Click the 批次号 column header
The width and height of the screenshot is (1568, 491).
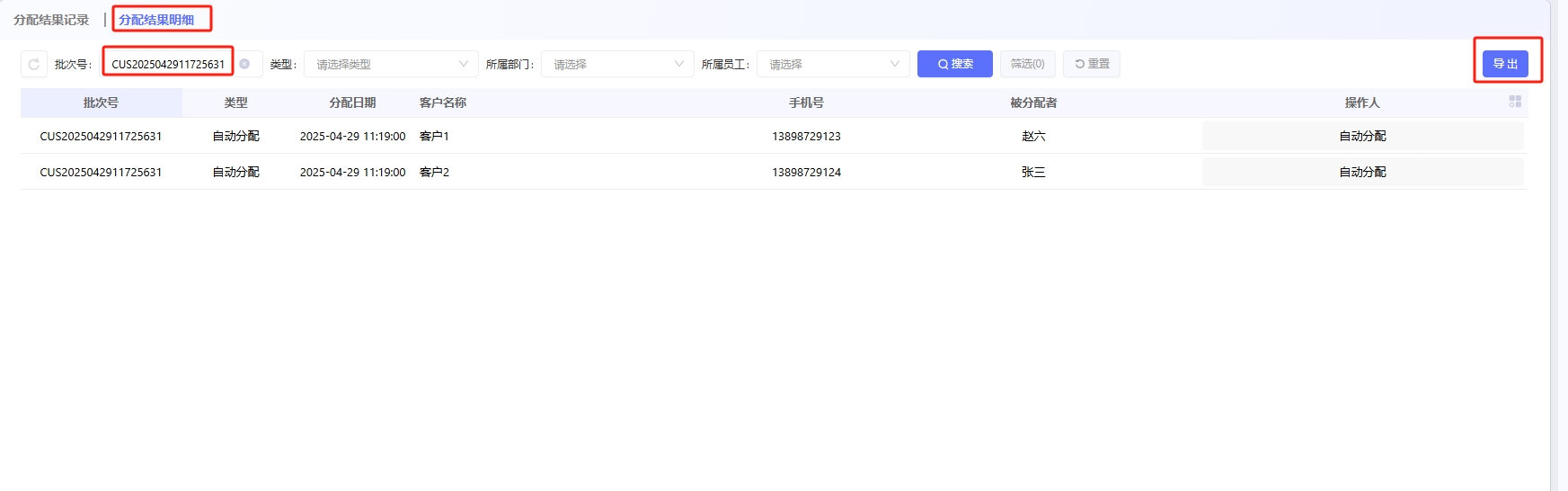pyautogui.click(x=101, y=103)
